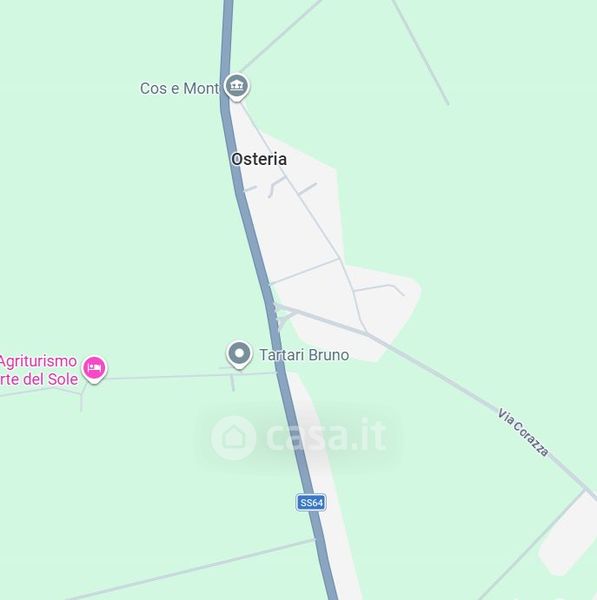
Task: Click the casa.it watermark house logo
Action: (x=233, y=437)
